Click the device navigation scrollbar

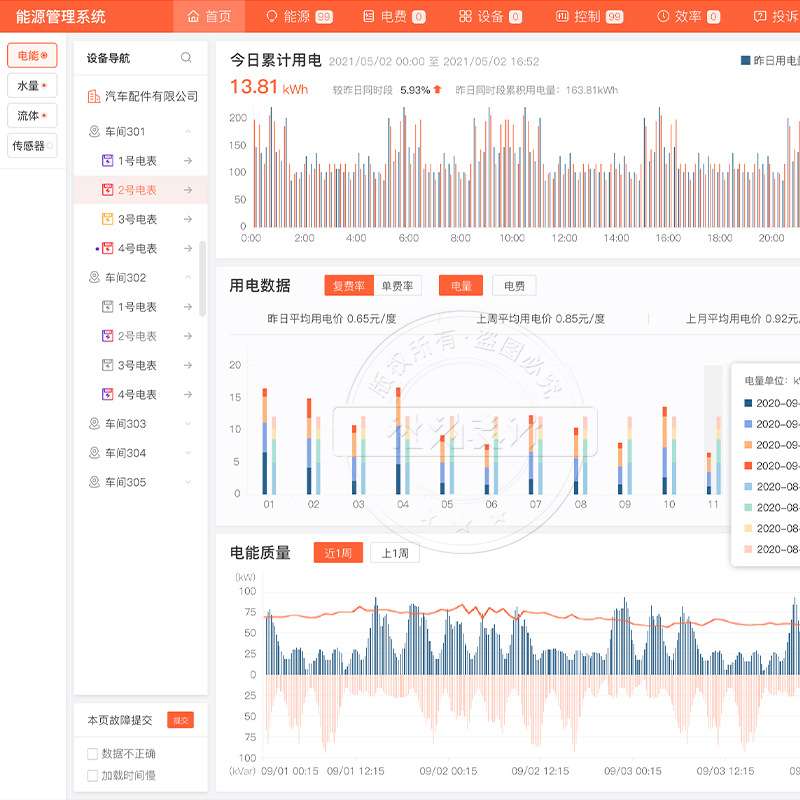[x=203, y=279]
